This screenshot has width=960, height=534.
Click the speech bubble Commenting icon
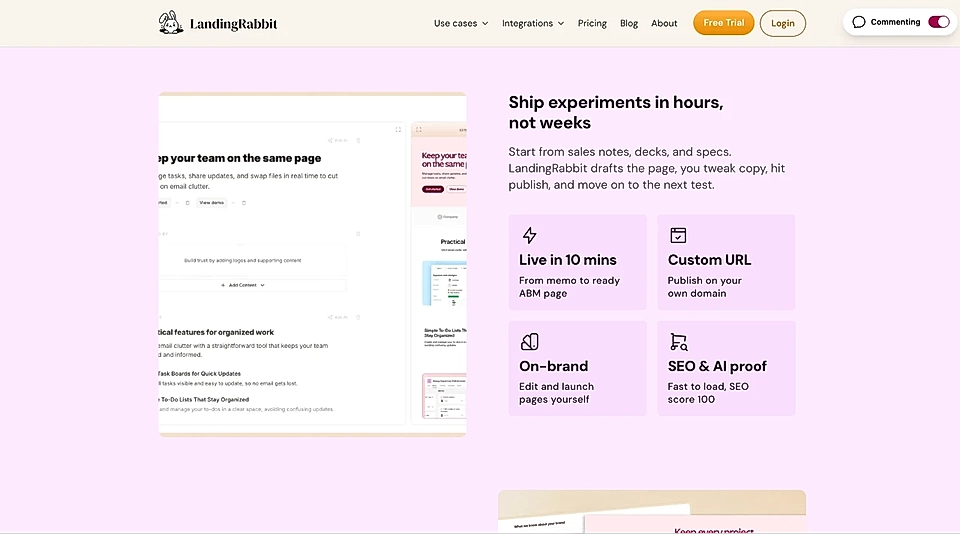point(859,22)
